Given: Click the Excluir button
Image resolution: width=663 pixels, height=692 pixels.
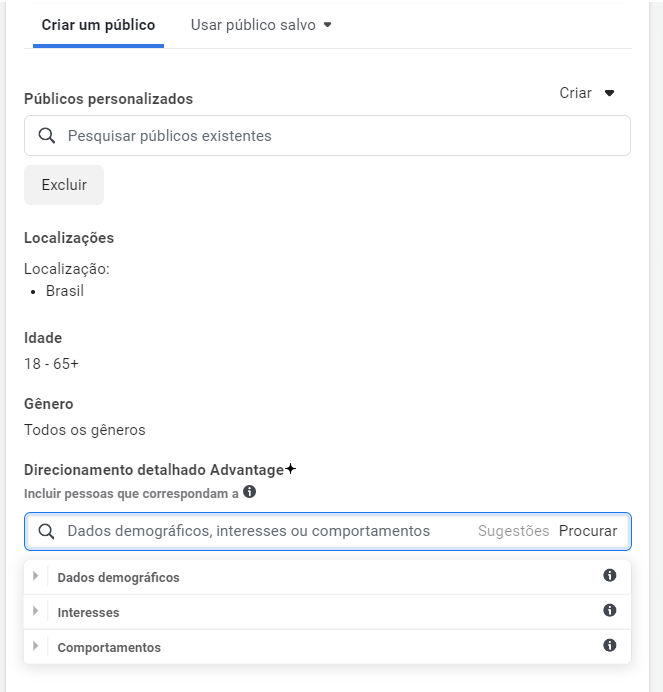Looking at the screenshot, I should pos(64,185).
